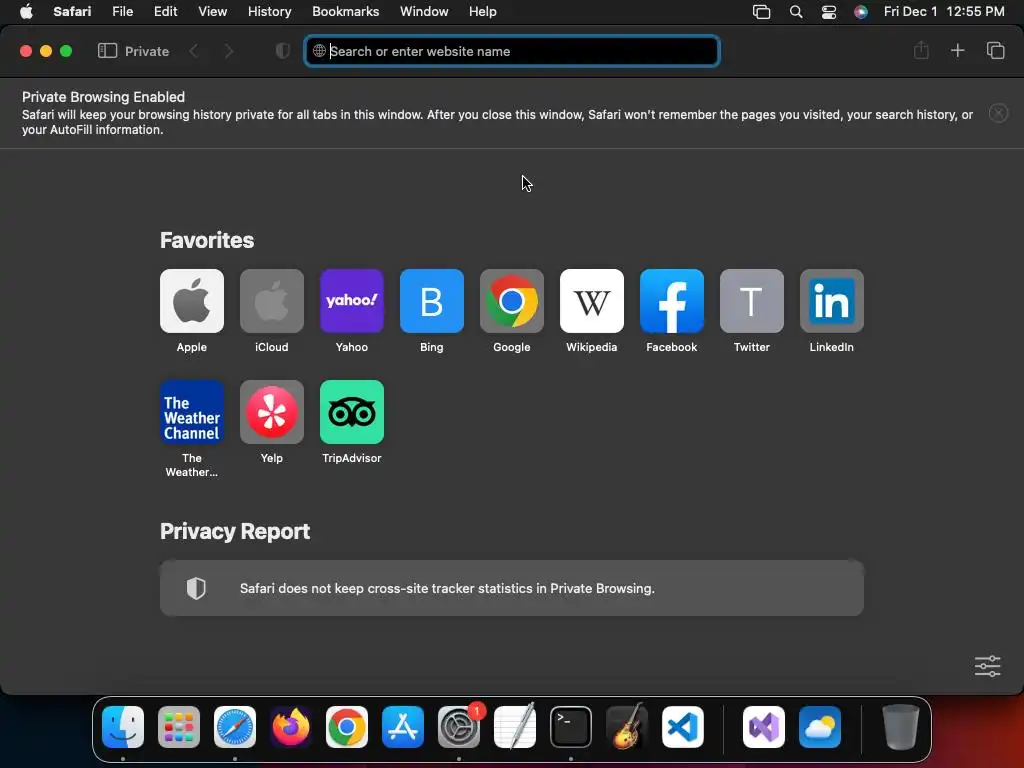Open the LinkedIn favorite
The height and width of the screenshot is (768, 1024).
[831, 301]
